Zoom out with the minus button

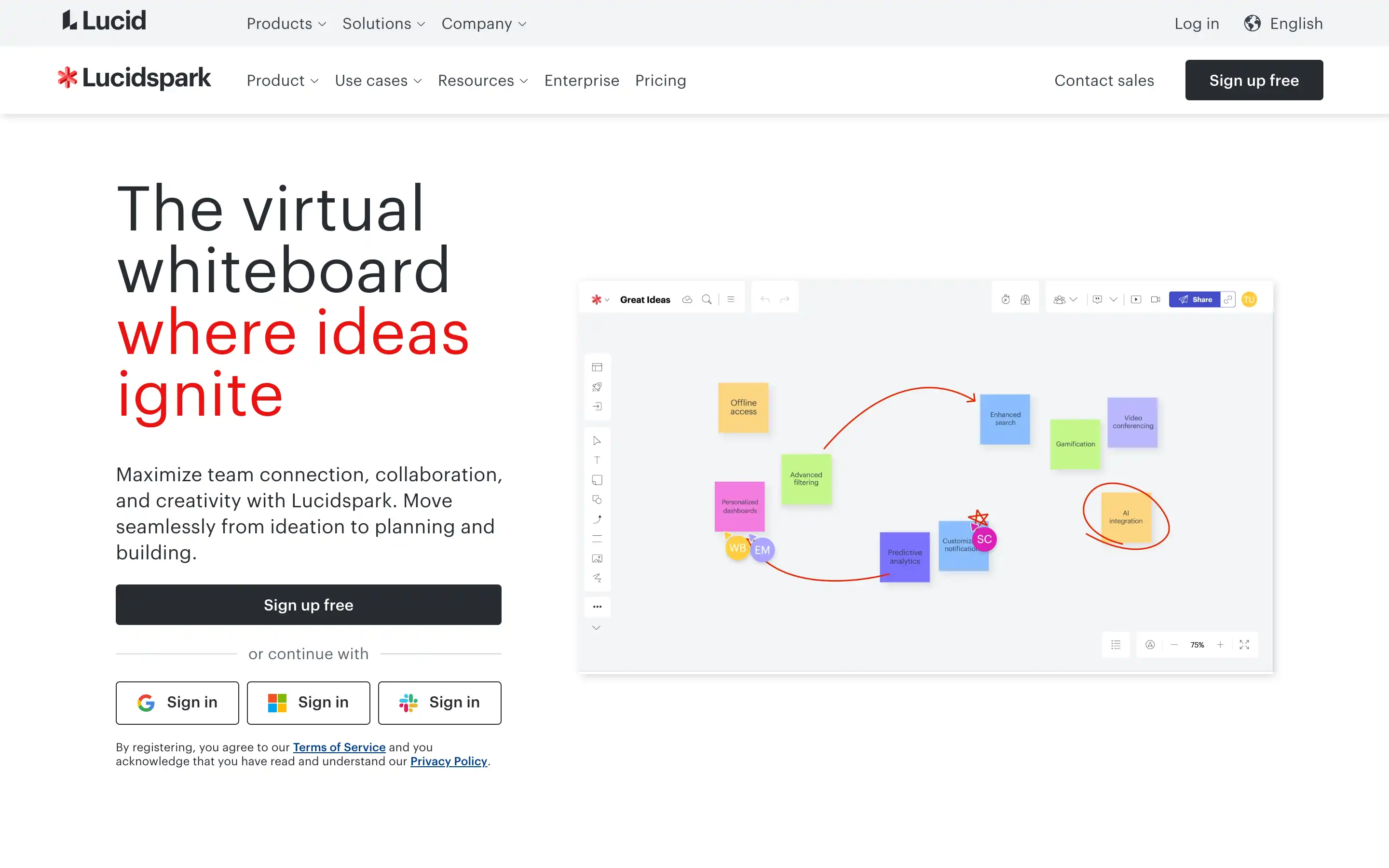point(1174,645)
